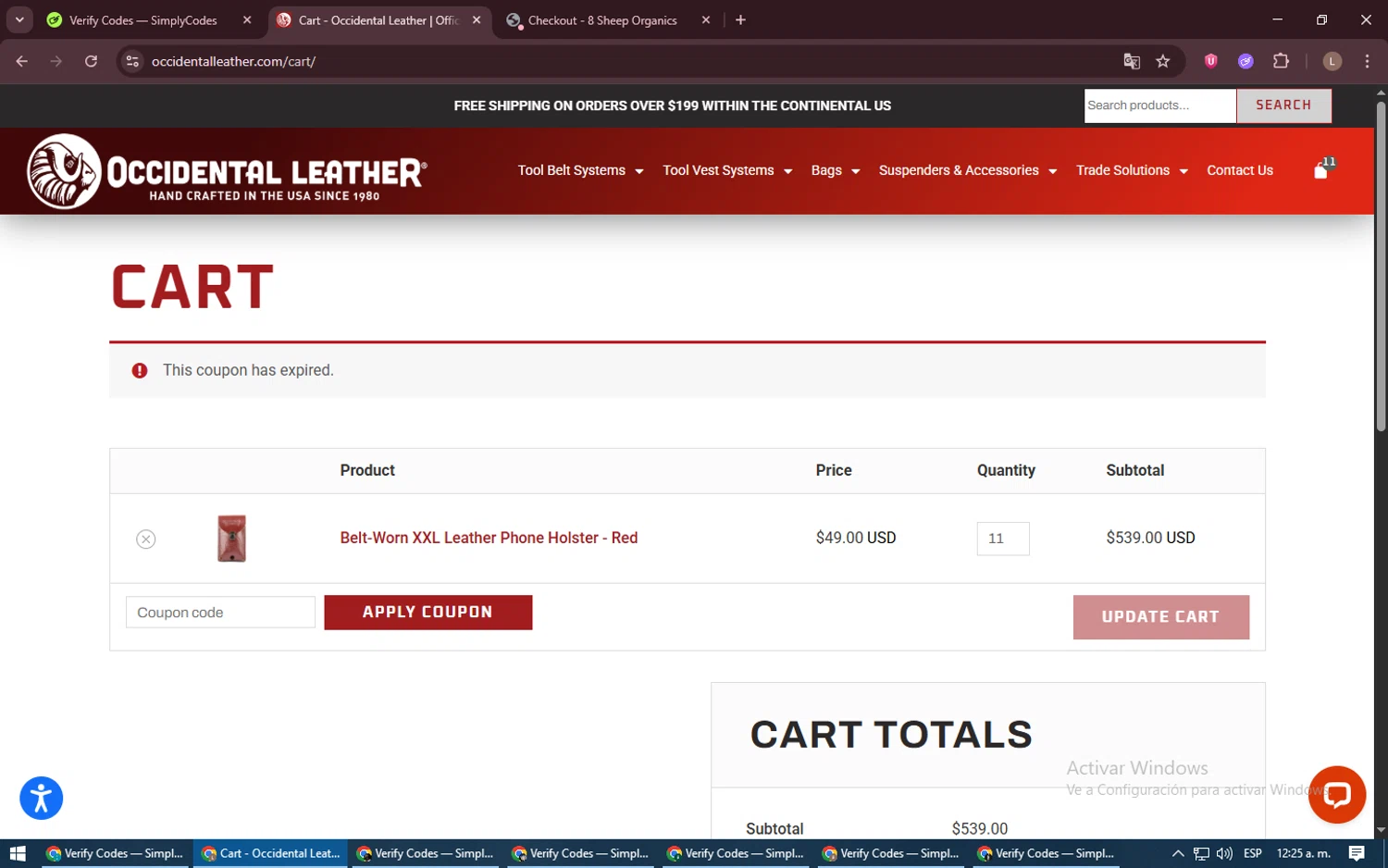1388x868 pixels.
Task: Open the first Verify Codes taskbar window
Action: click(x=116, y=853)
